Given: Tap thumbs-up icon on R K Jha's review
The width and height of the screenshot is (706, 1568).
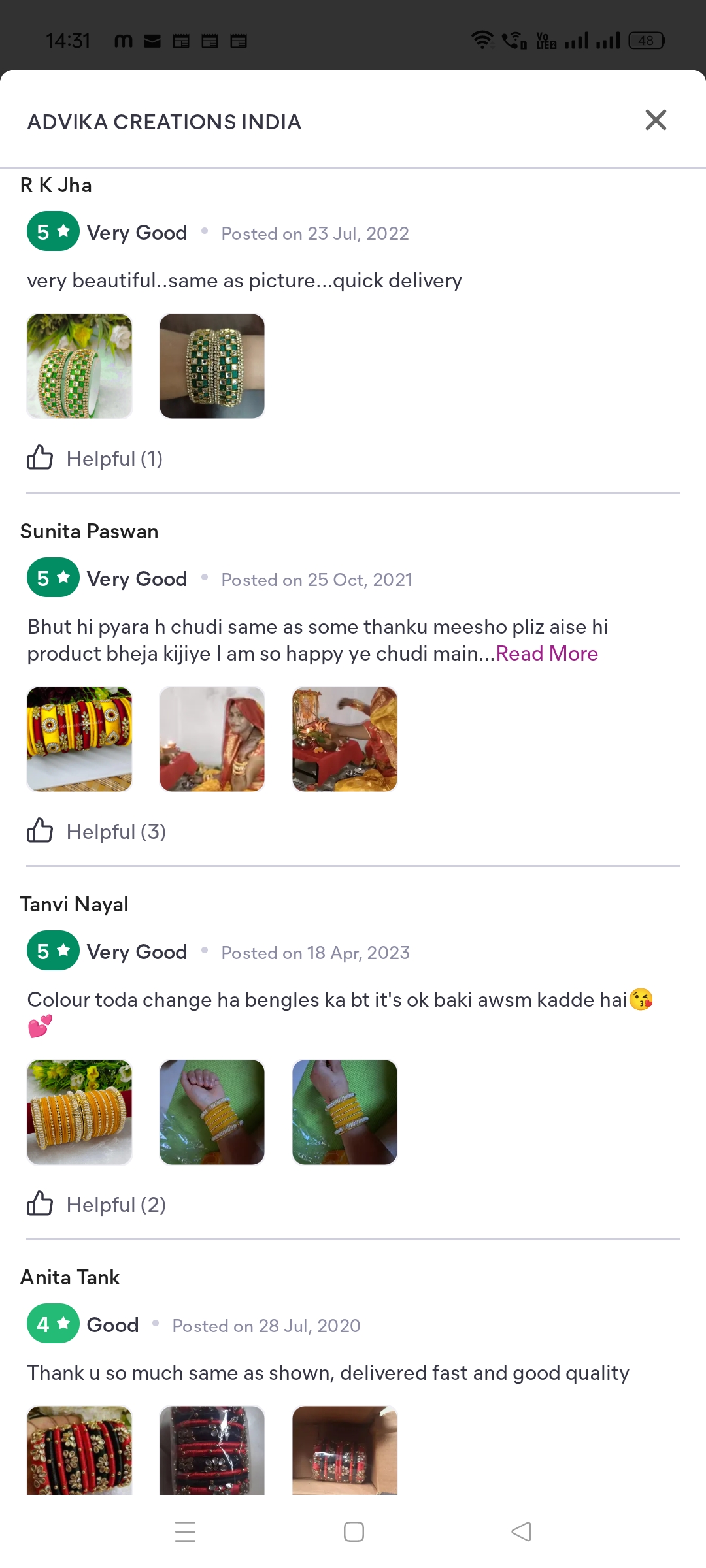Looking at the screenshot, I should [40, 457].
